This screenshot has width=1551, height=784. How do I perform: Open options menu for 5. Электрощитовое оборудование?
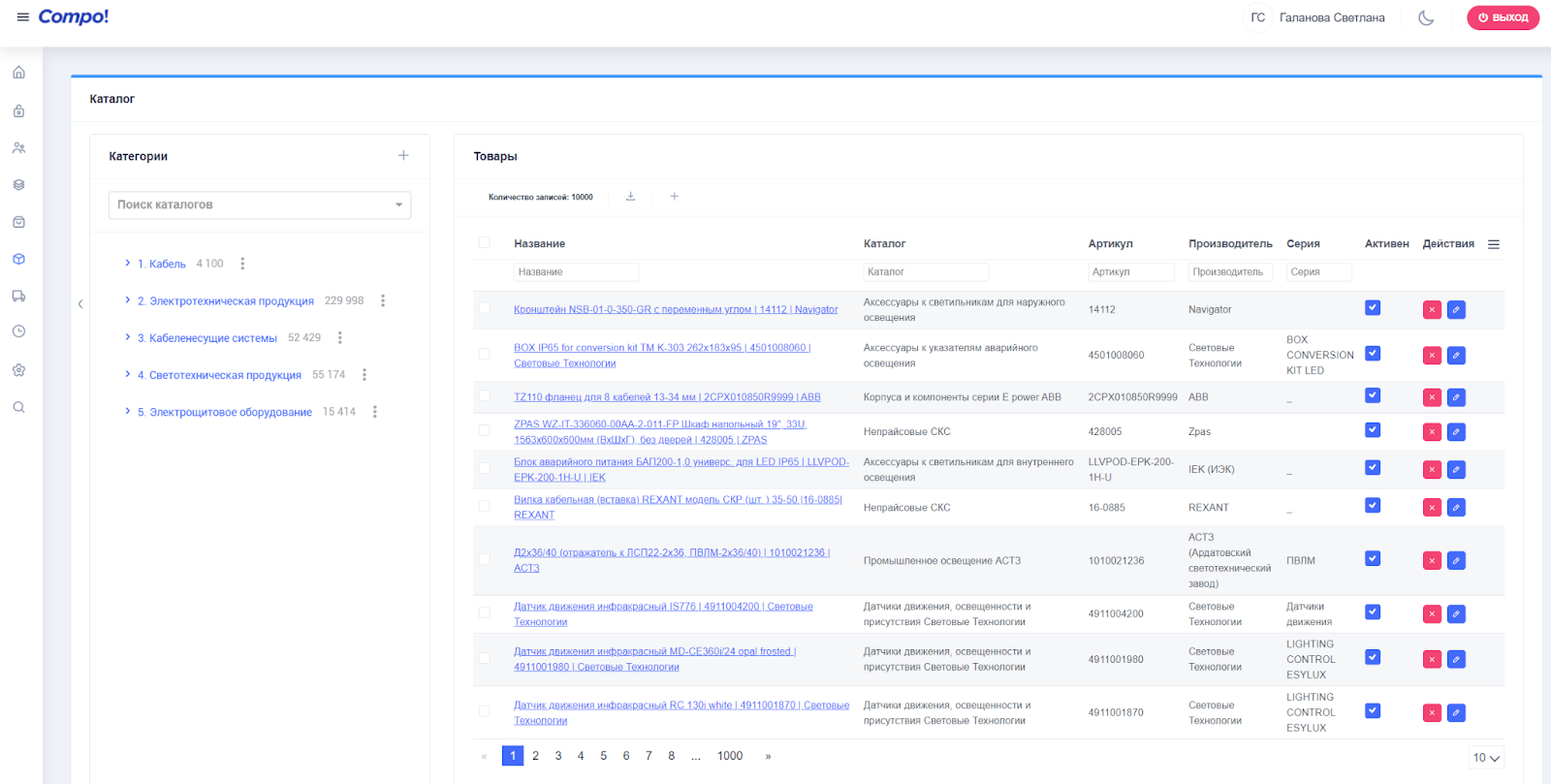[x=374, y=412]
